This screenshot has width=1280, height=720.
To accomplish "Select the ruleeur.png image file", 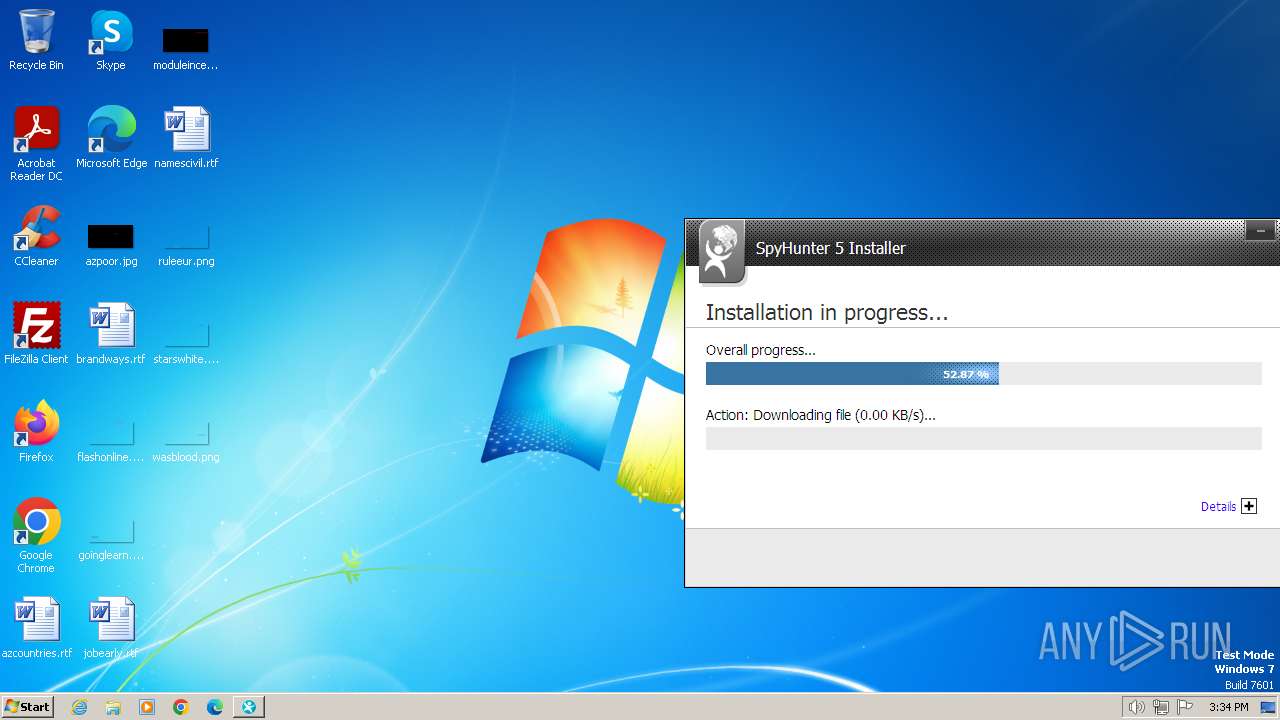I will [186, 245].
